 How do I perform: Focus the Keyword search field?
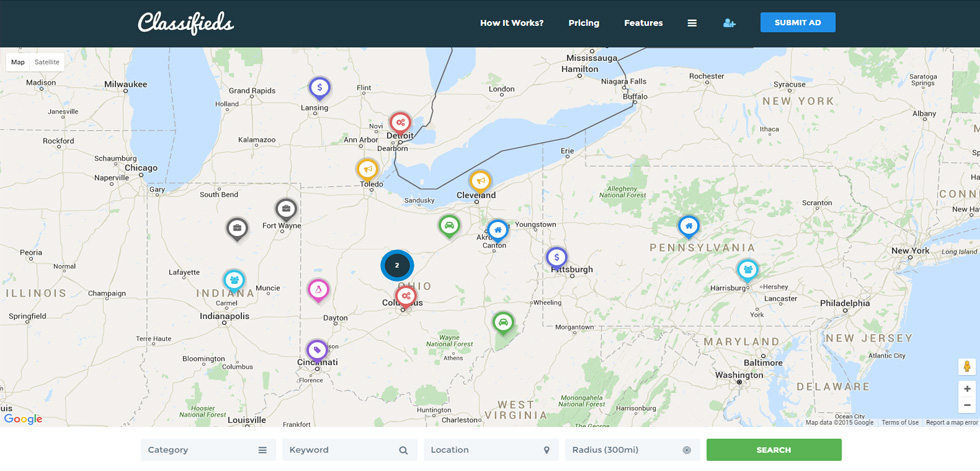[349, 450]
